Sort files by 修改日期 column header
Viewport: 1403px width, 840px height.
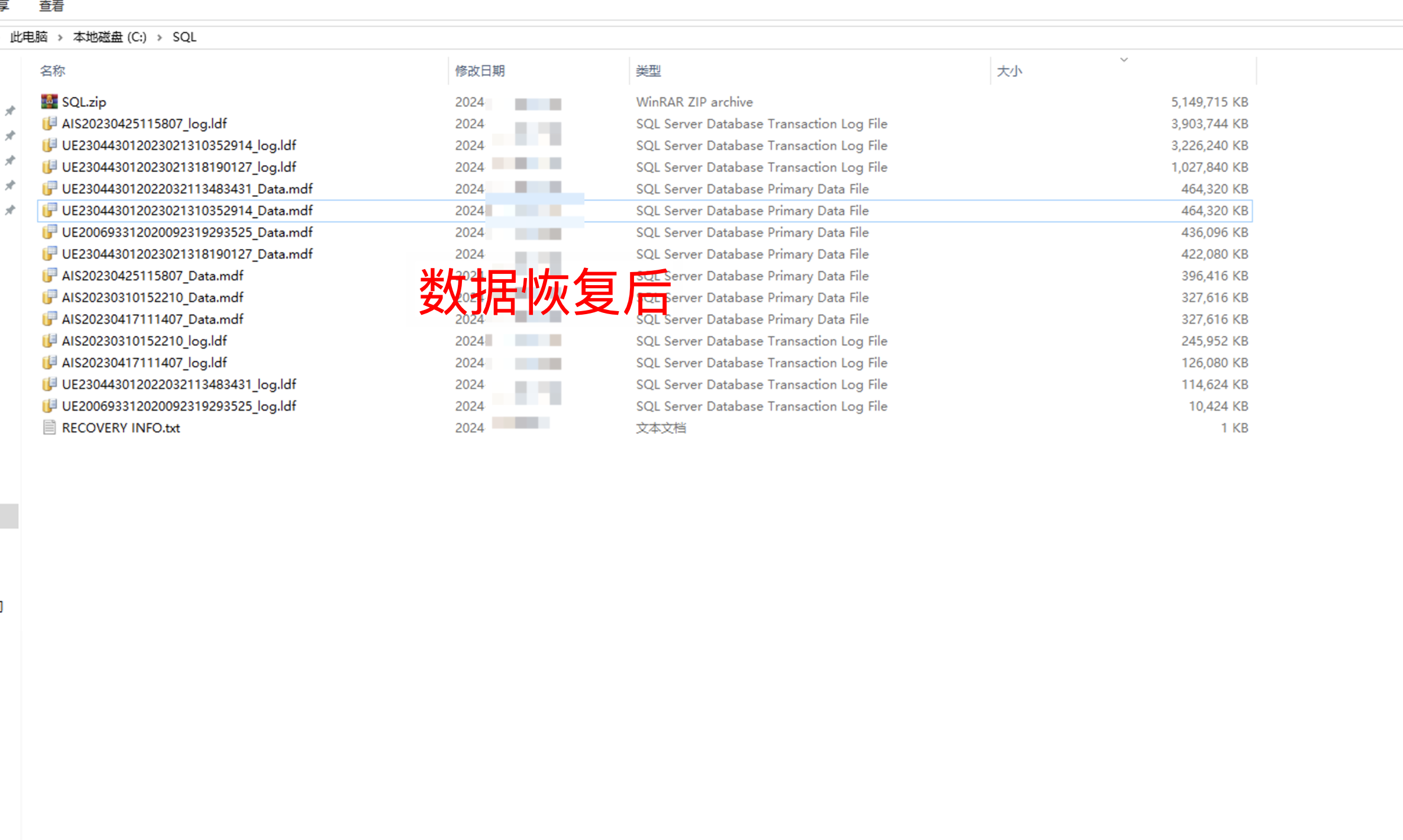tap(480, 71)
